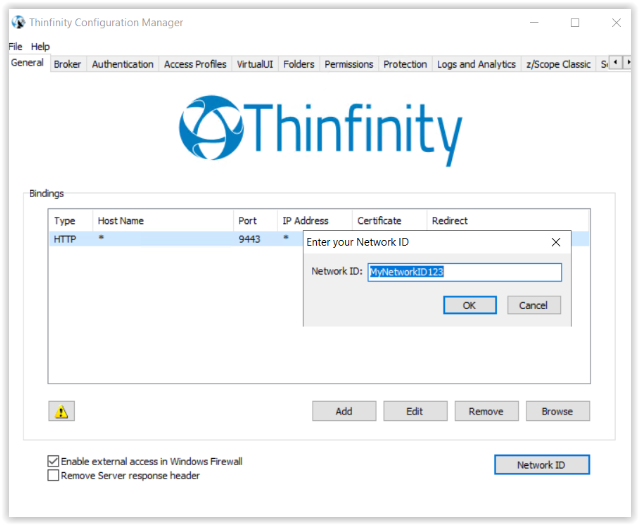This screenshot has width=639, height=525.
Task: Click the Type column header
Action: click(x=71, y=221)
